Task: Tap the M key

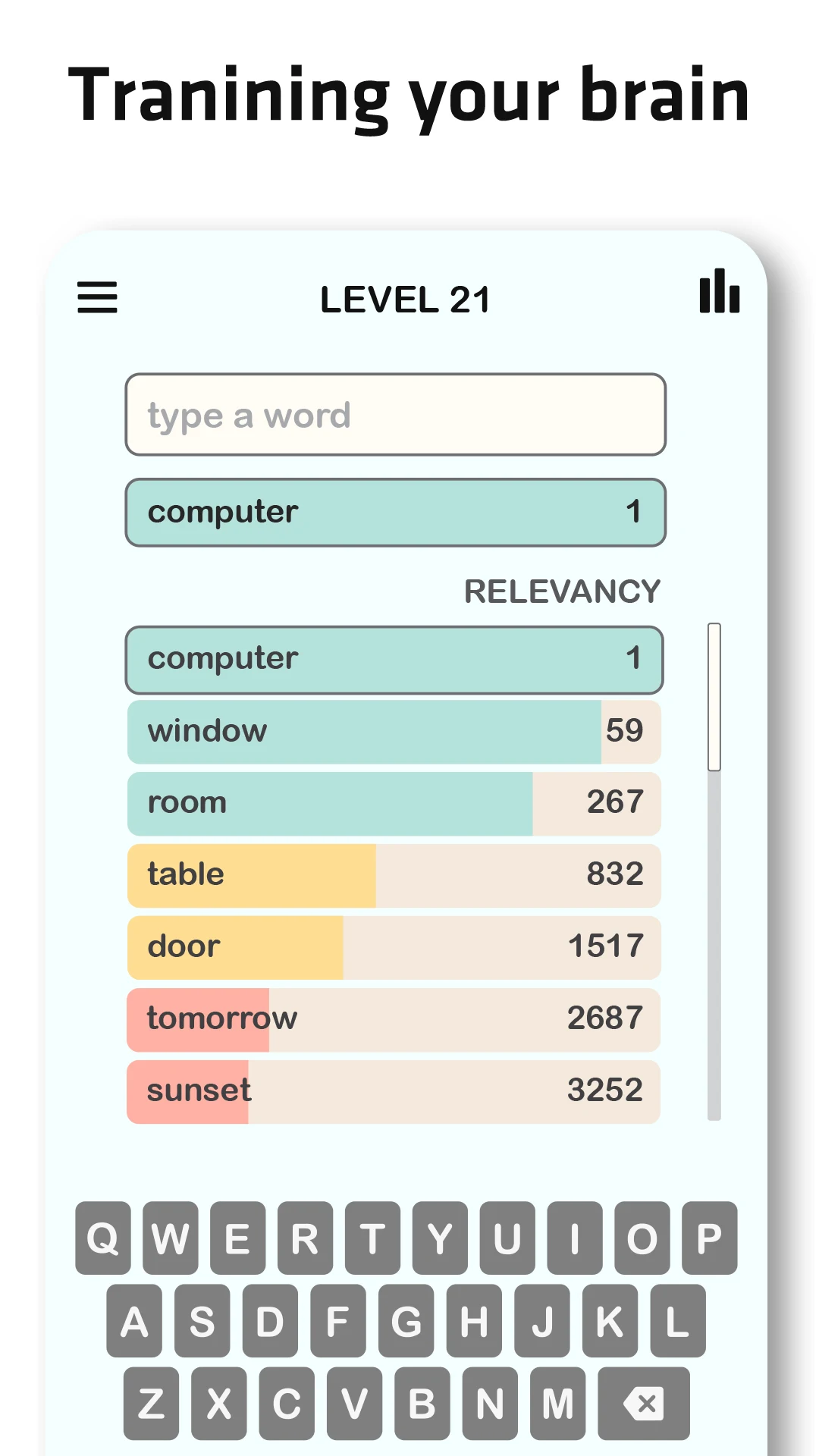Action: tap(558, 1404)
